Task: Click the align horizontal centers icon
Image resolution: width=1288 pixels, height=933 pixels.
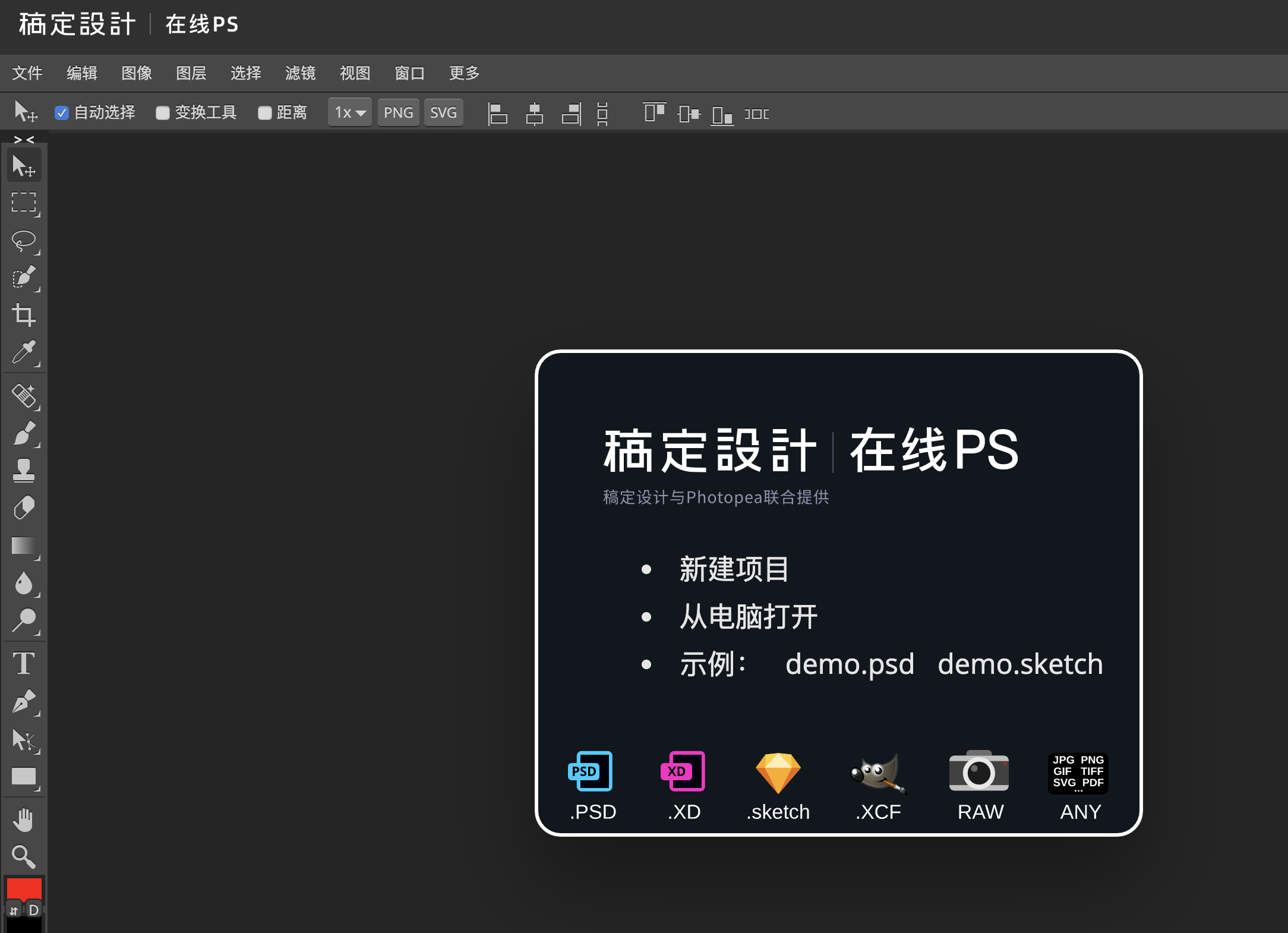Action: 535,113
